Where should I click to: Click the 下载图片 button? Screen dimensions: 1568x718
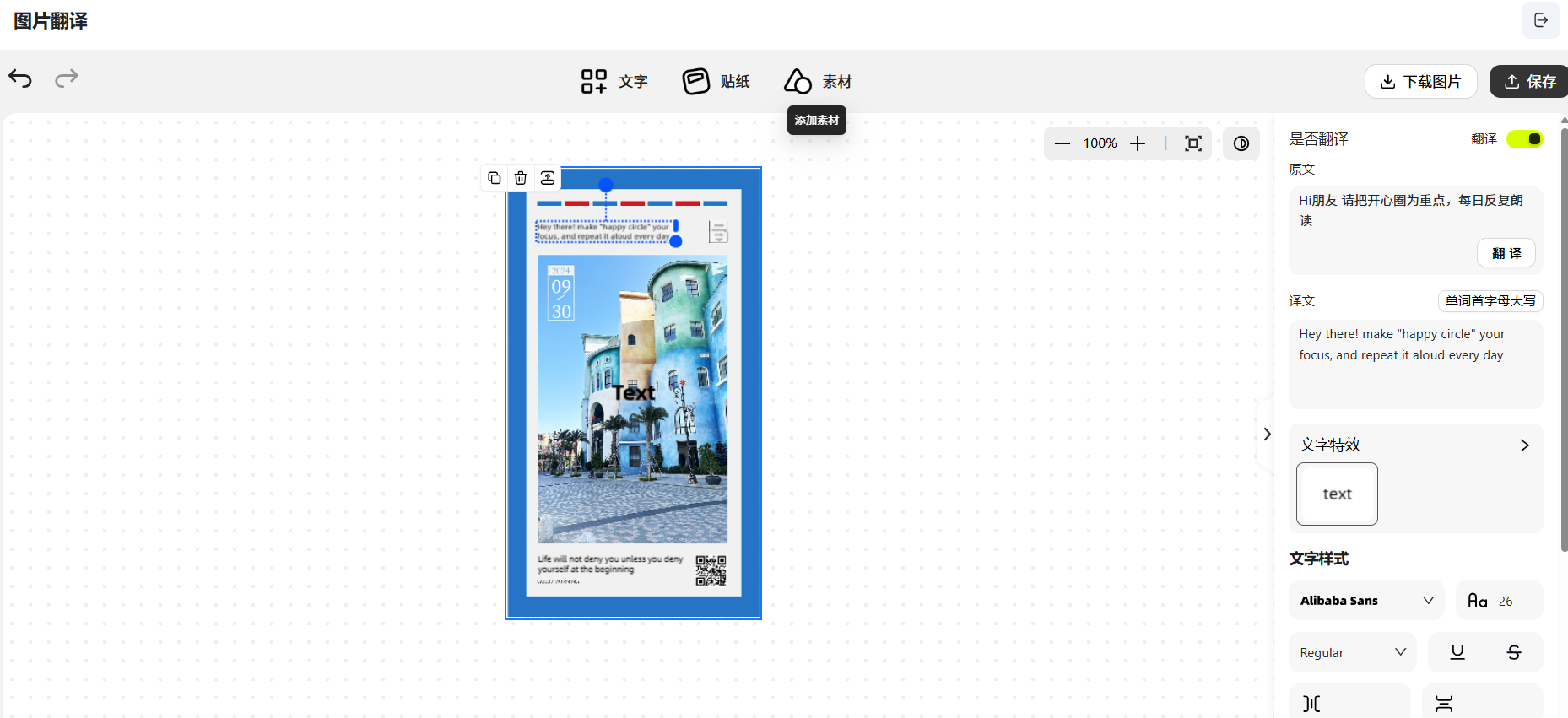tap(1420, 81)
